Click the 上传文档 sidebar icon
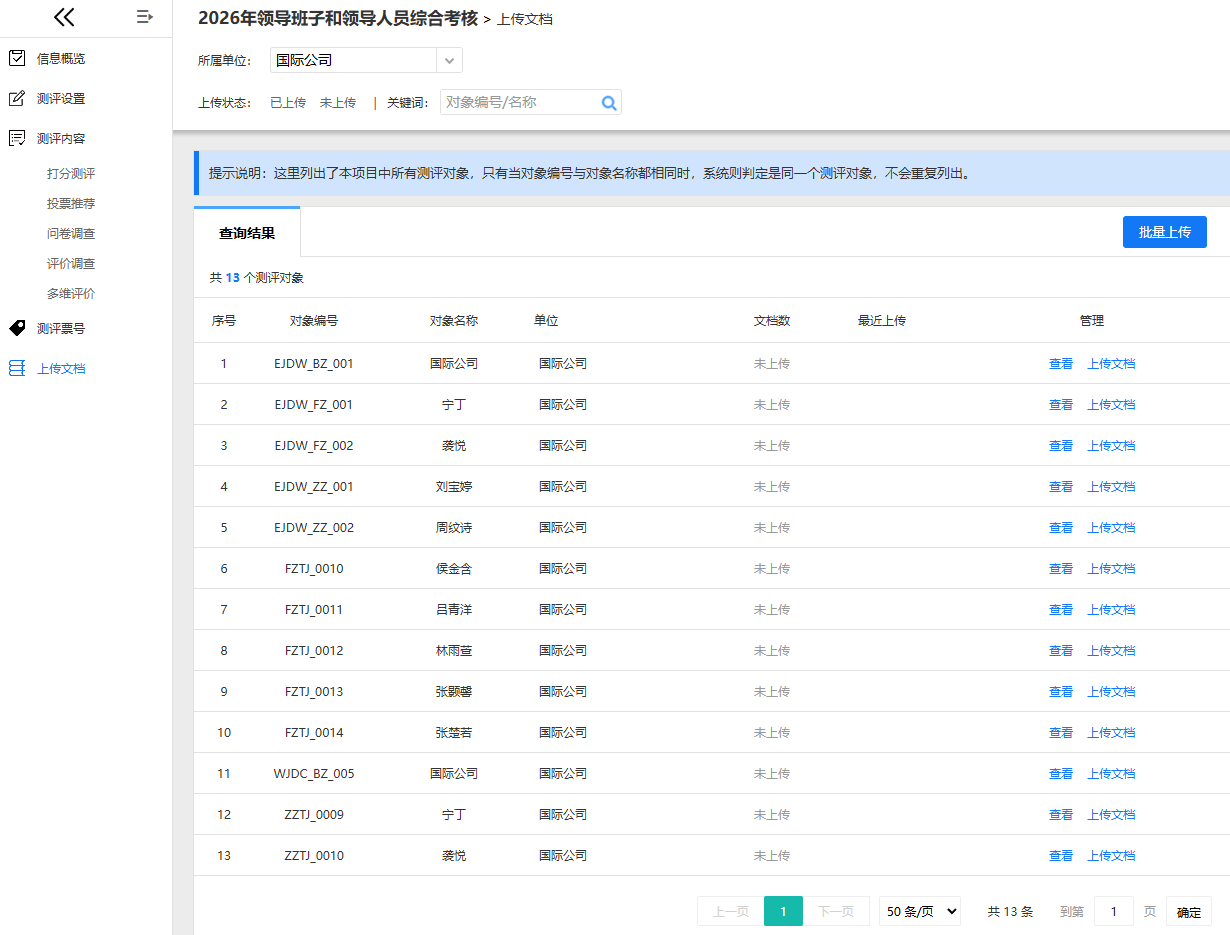 tap(17, 368)
